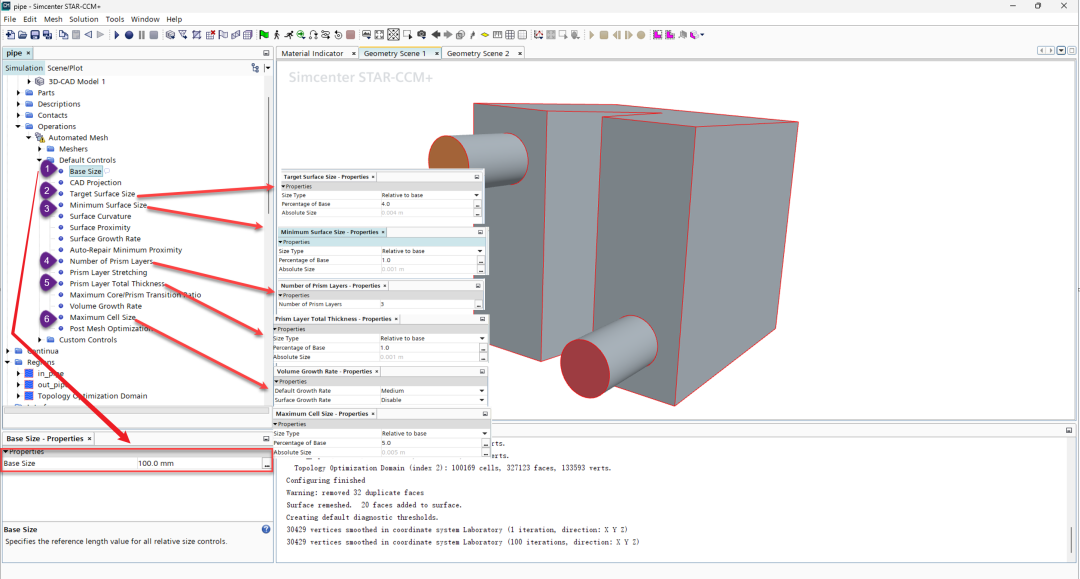The height and width of the screenshot is (579, 1080).
Task: Click the previous view left arrow
Action: pyautogui.click(x=436, y=34)
